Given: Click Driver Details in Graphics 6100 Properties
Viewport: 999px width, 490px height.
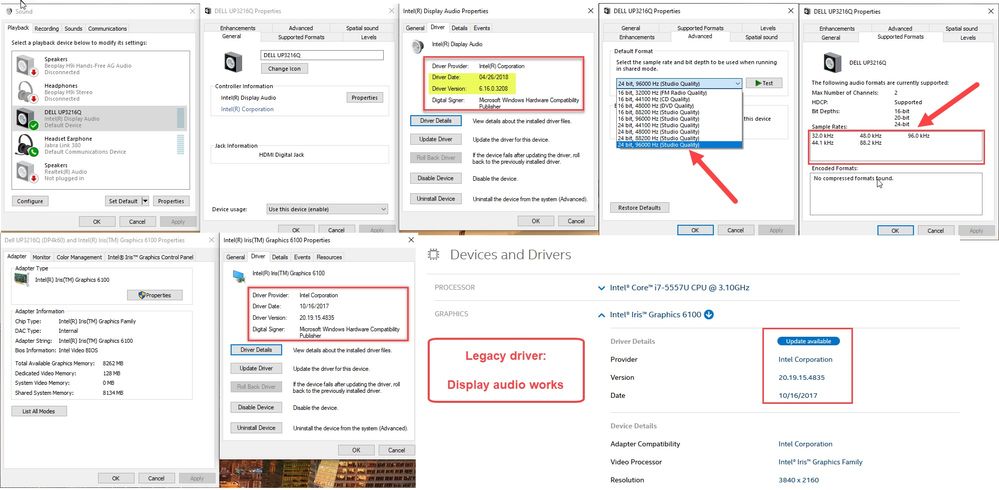Looking at the screenshot, I should pos(255,350).
